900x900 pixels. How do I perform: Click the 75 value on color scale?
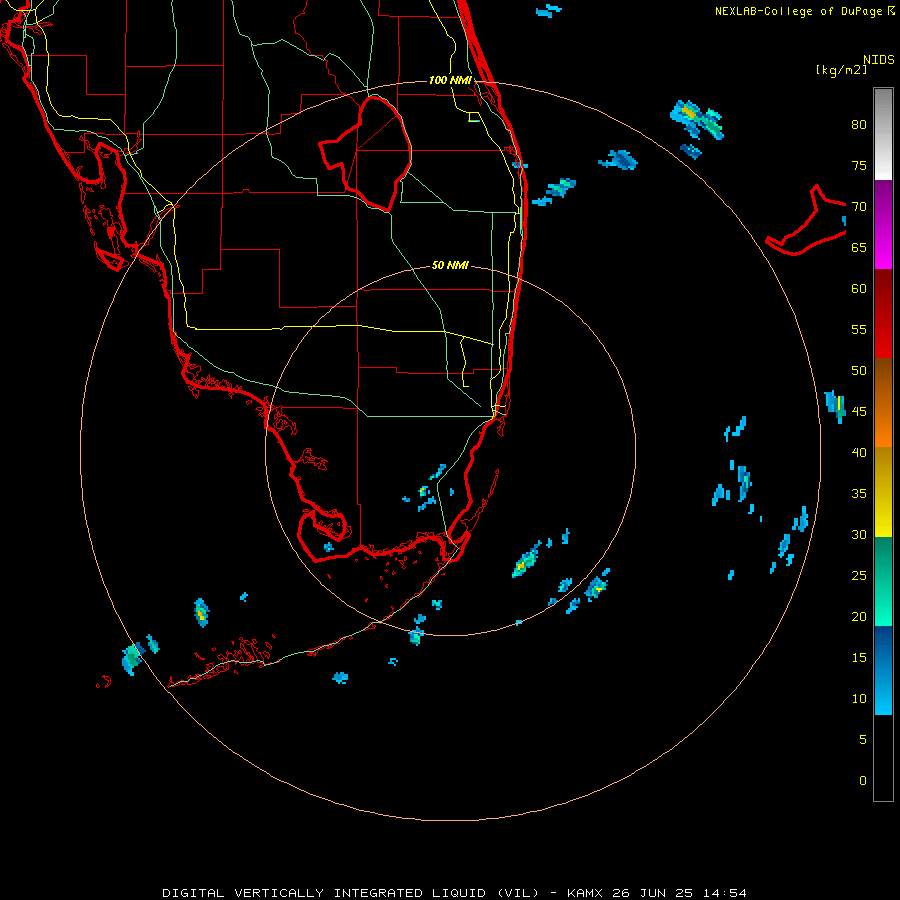[x=859, y=165]
